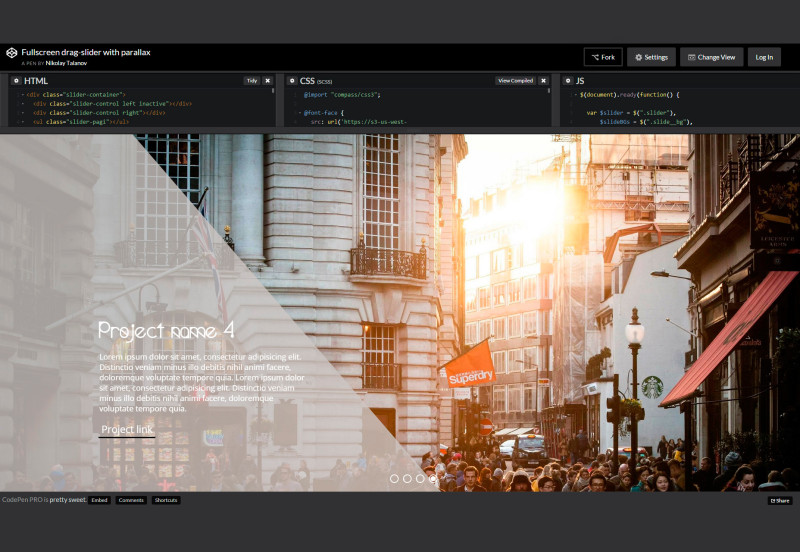
Task: Click the Log In button
Action: pyautogui.click(x=764, y=57)
